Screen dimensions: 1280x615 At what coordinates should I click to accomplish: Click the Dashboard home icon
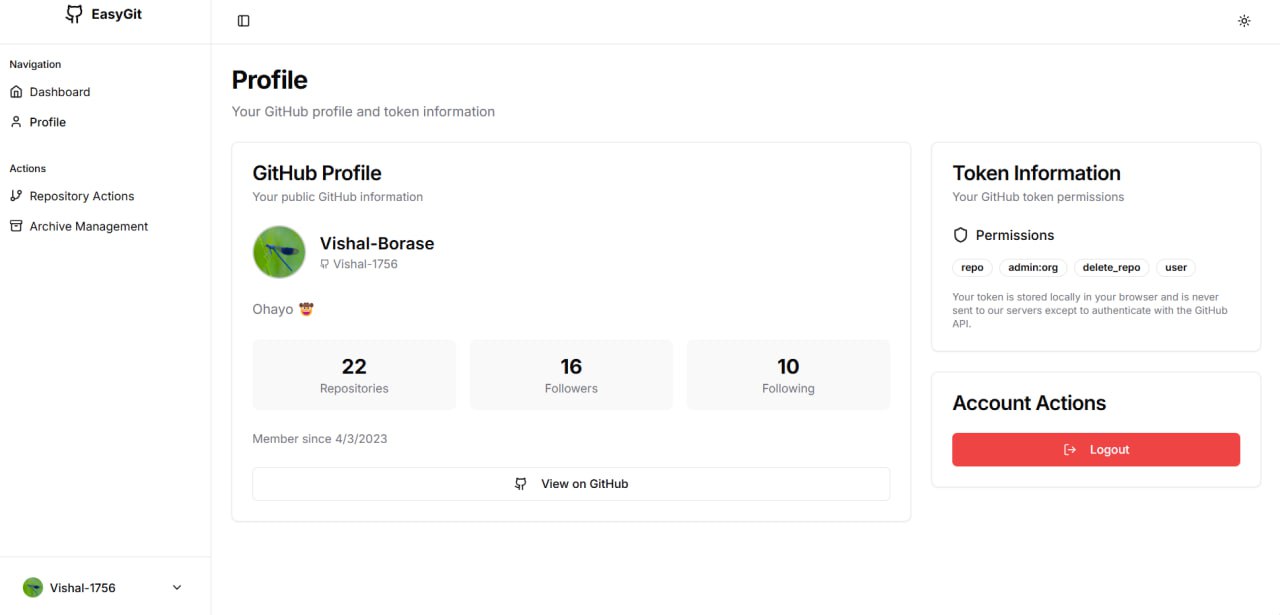click(16, 92)
